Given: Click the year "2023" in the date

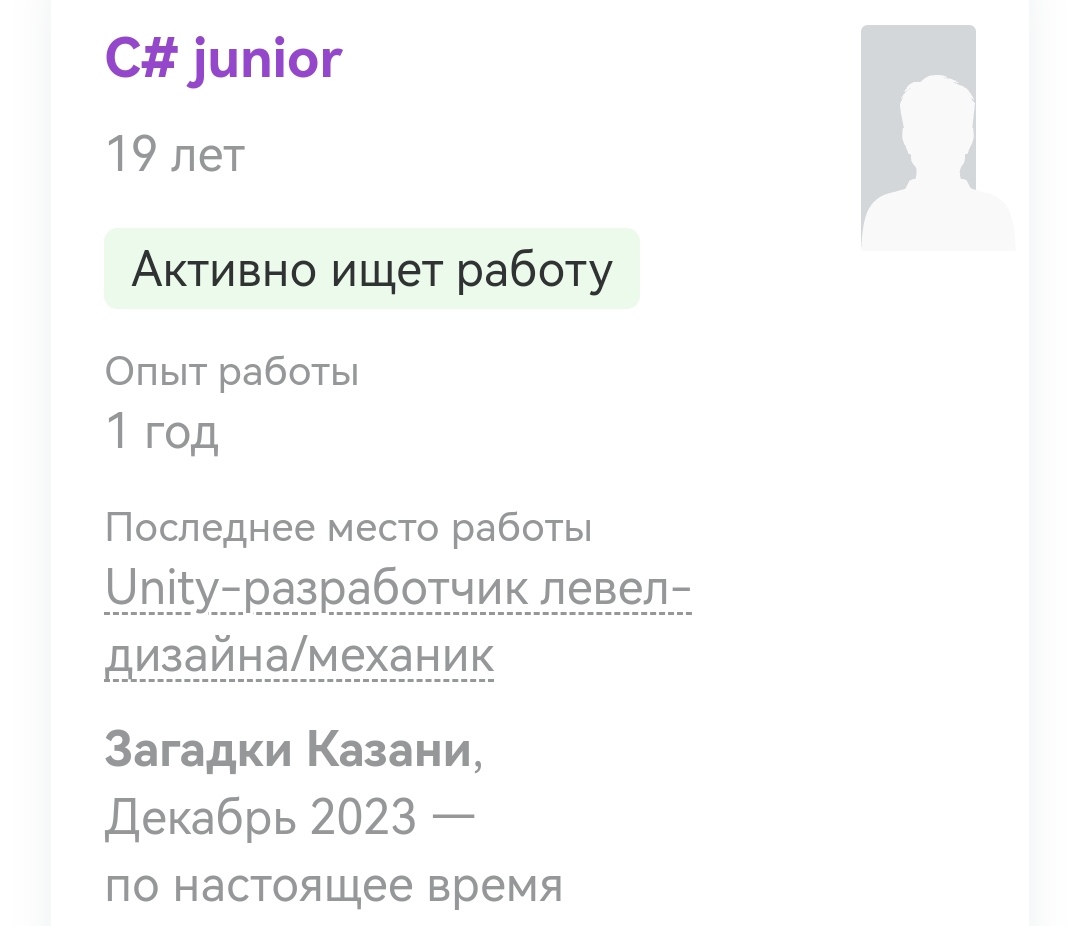Looking at the screenshot, I should click(x=362, y=818).
